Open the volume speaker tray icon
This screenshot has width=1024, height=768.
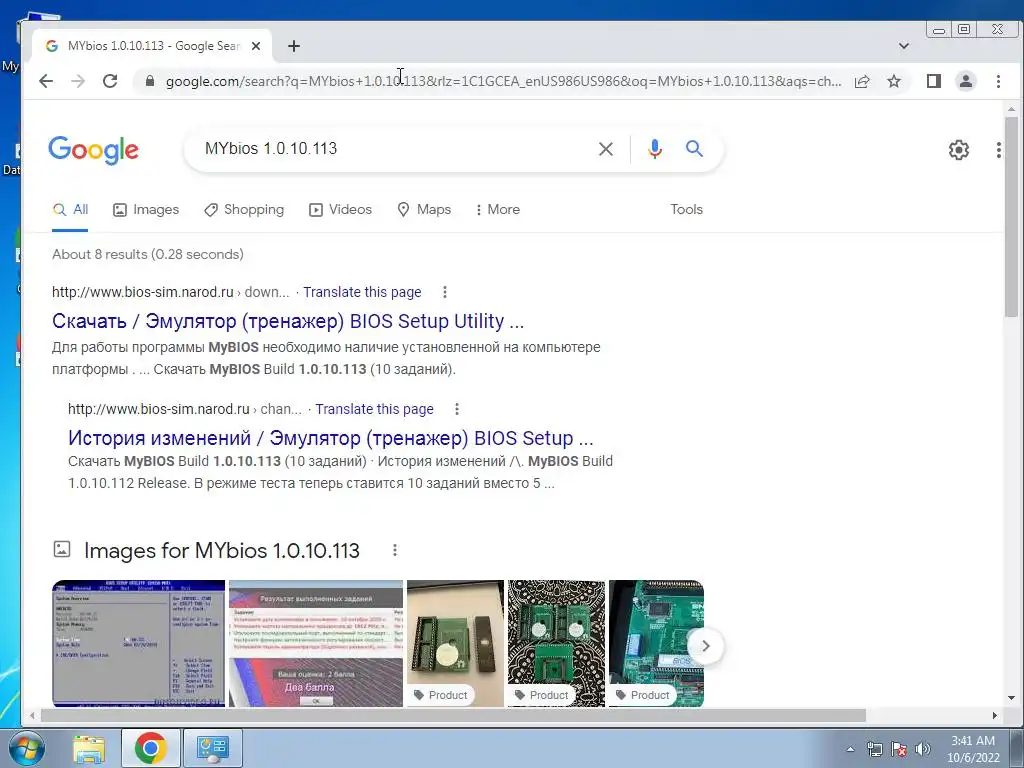pyautogui.click(x=922, y=749)
